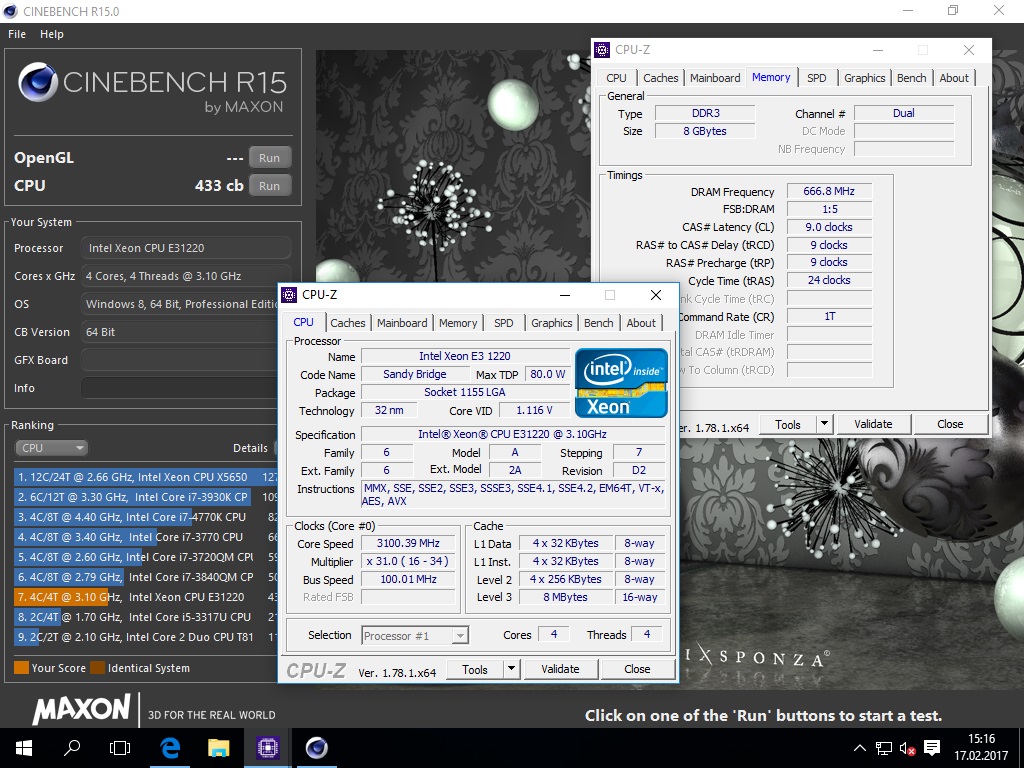This screenshot has width=1024, height=768.
Task: Open Mainboard tab in Memory CPU-Z window
Action: coord(715,78)
